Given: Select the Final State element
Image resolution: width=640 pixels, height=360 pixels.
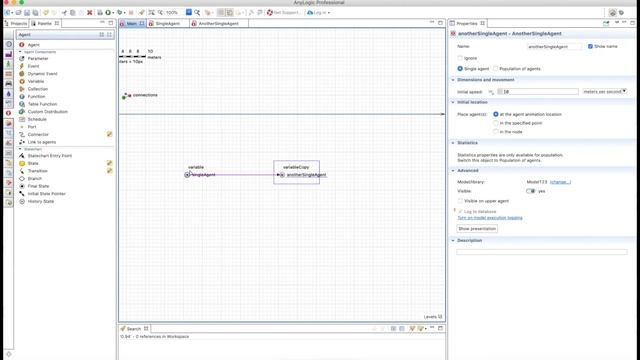Looking at the screenshot, I should (x=38, y=186).
